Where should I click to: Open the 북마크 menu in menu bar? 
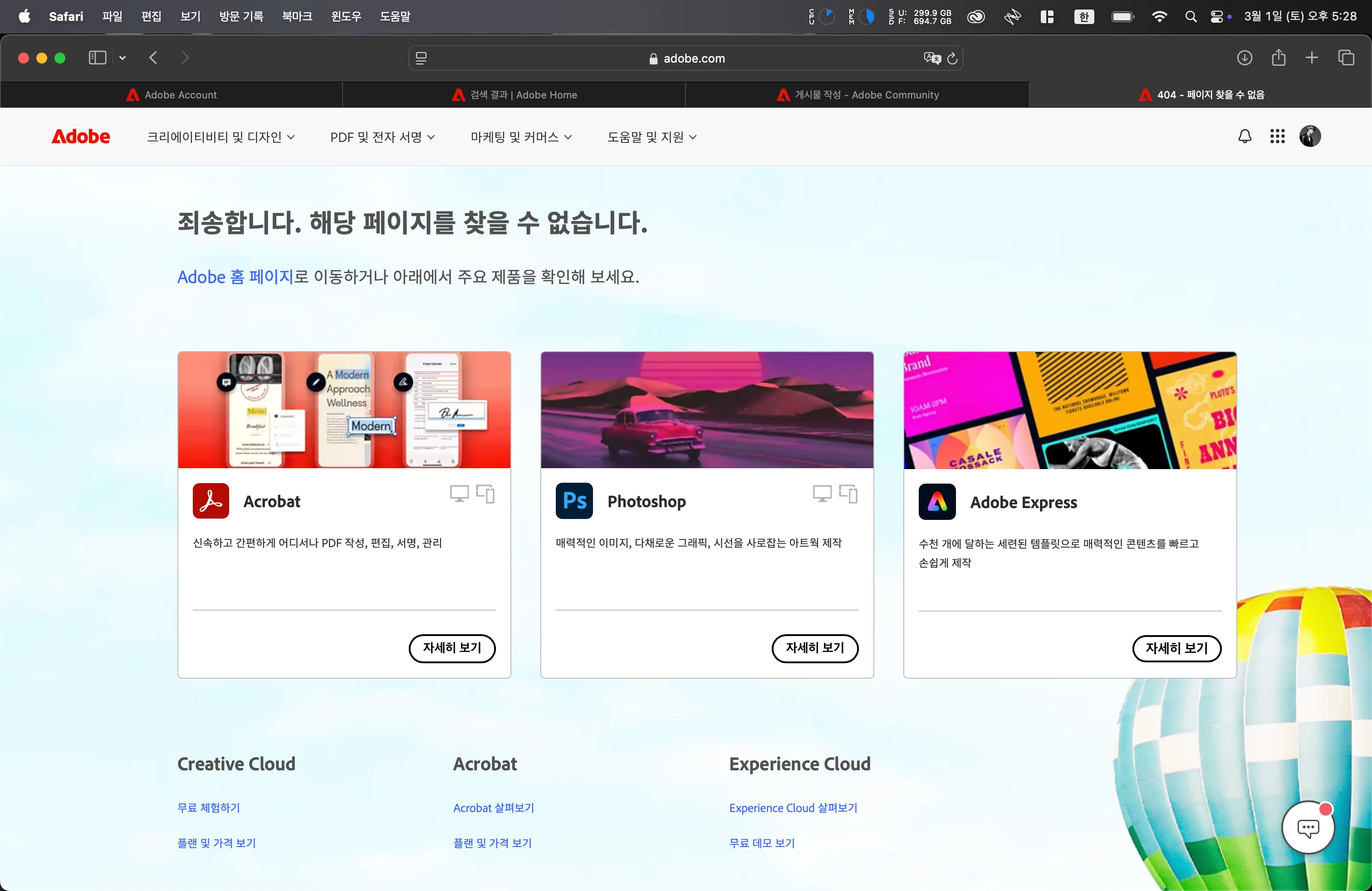pos(297,17)
